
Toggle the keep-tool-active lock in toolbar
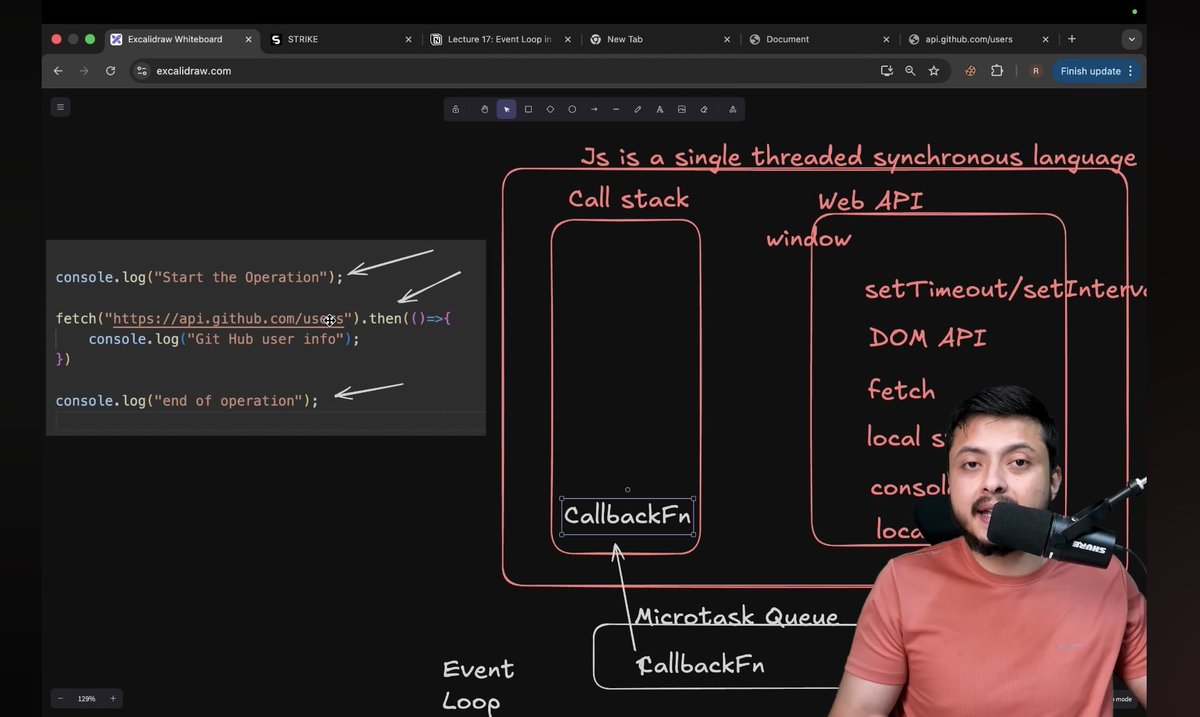455,109
